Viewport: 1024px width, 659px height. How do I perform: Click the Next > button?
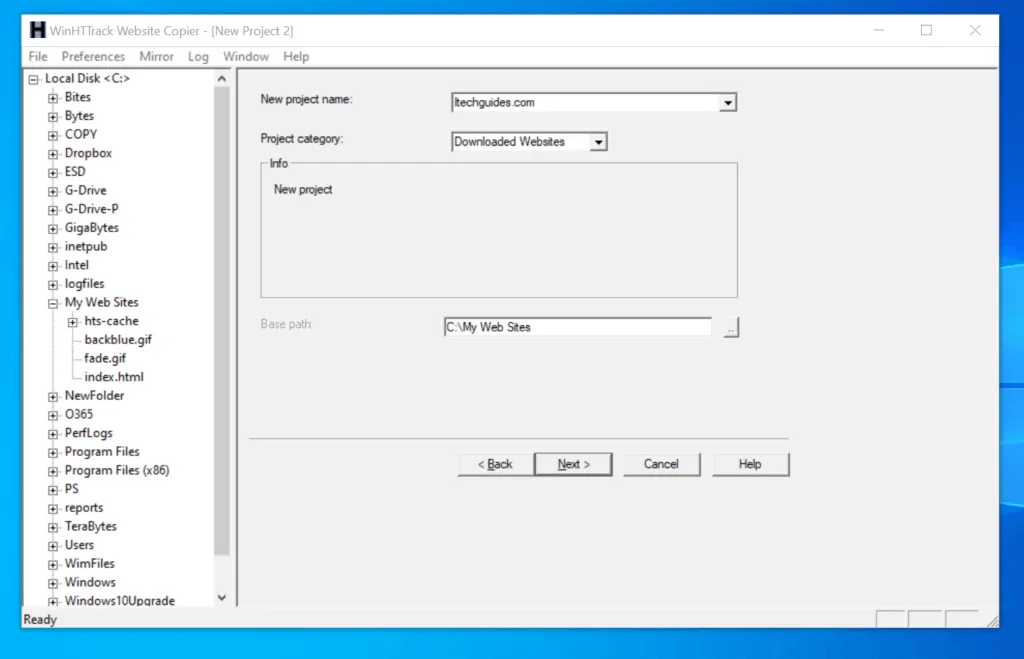click(573, 464)
